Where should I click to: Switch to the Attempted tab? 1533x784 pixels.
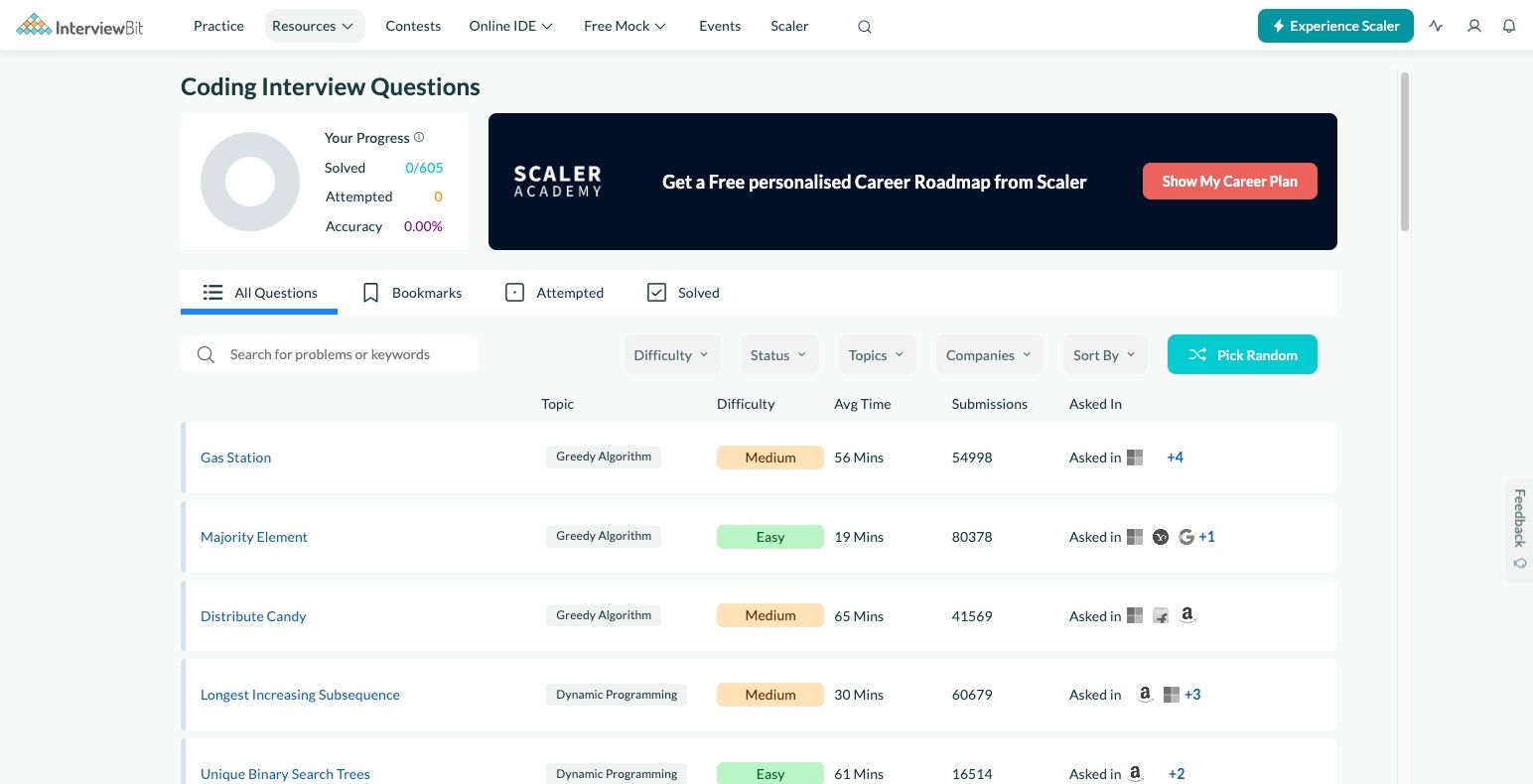(x=554, y=293)
